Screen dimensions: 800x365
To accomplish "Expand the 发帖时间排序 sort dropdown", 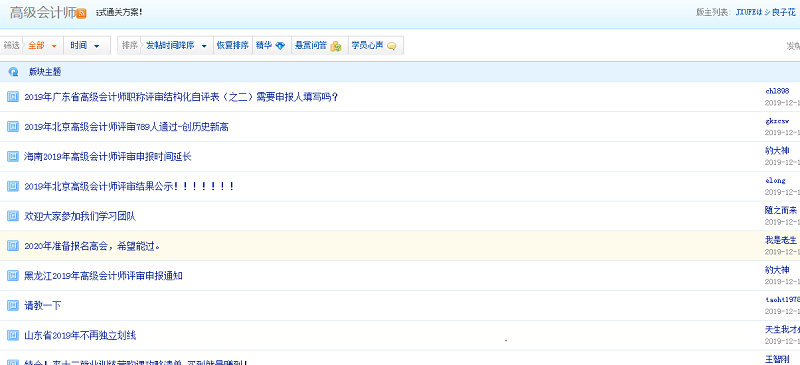I will coord(176,45).
